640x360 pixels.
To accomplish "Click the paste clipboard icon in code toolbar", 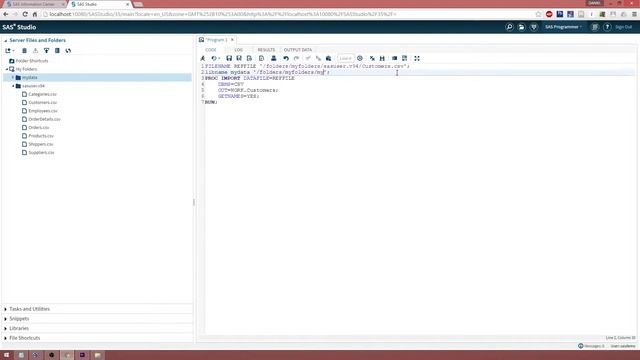I will (328, 58).
